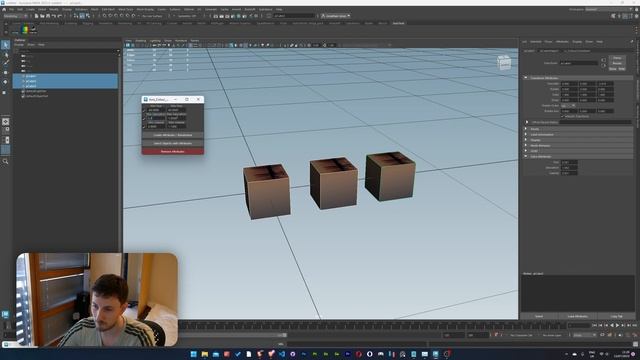640x360 pixels.
Task: Collapse the Extra Attributes section
Action: point(526,156)
